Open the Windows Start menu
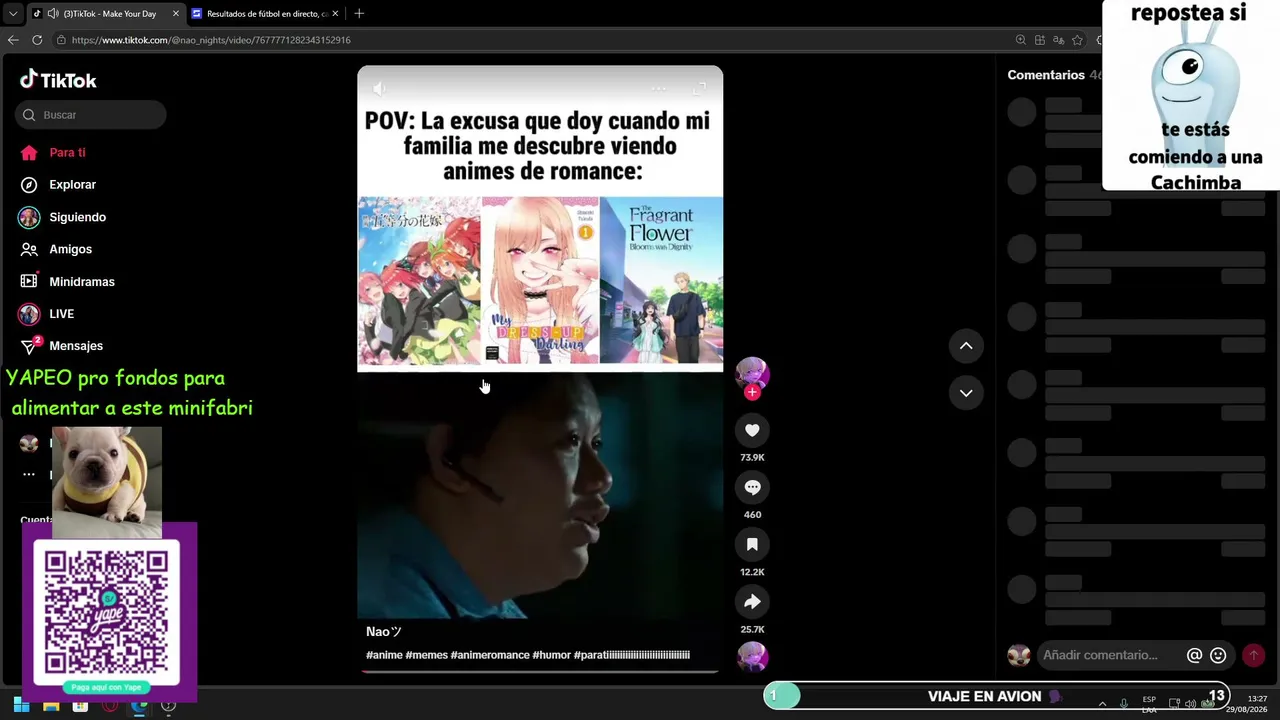Screen dimensions: 1280x720 pyautogui.click(x=21, y=706)
